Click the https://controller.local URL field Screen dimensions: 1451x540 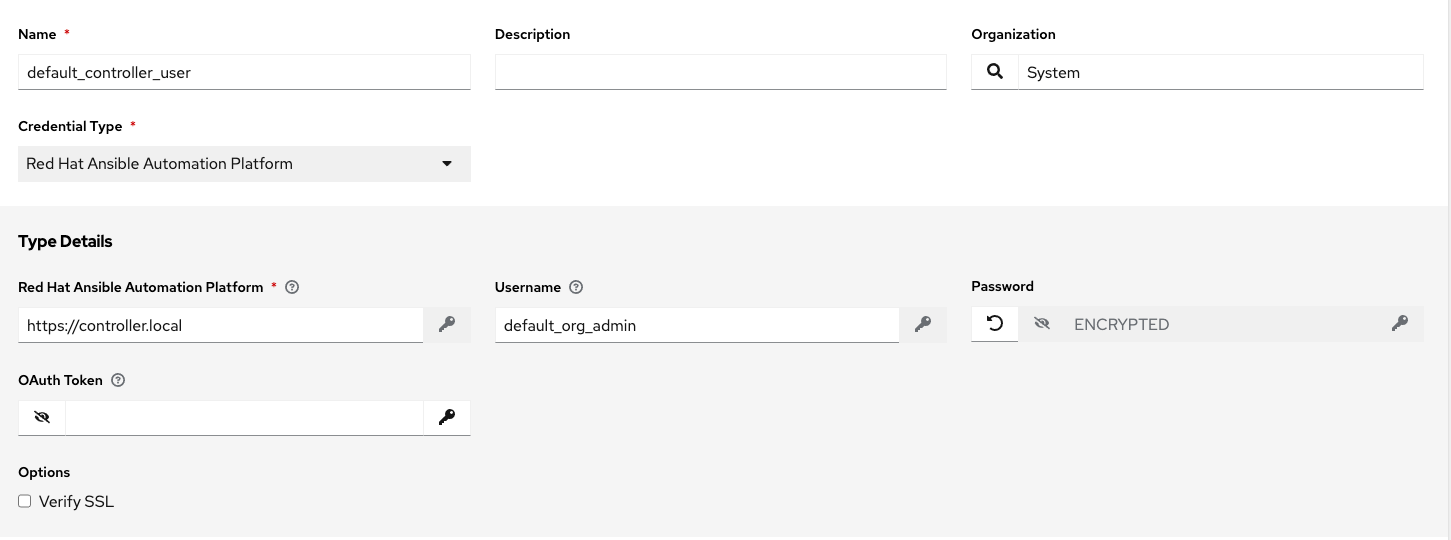(x=220, y=325)
